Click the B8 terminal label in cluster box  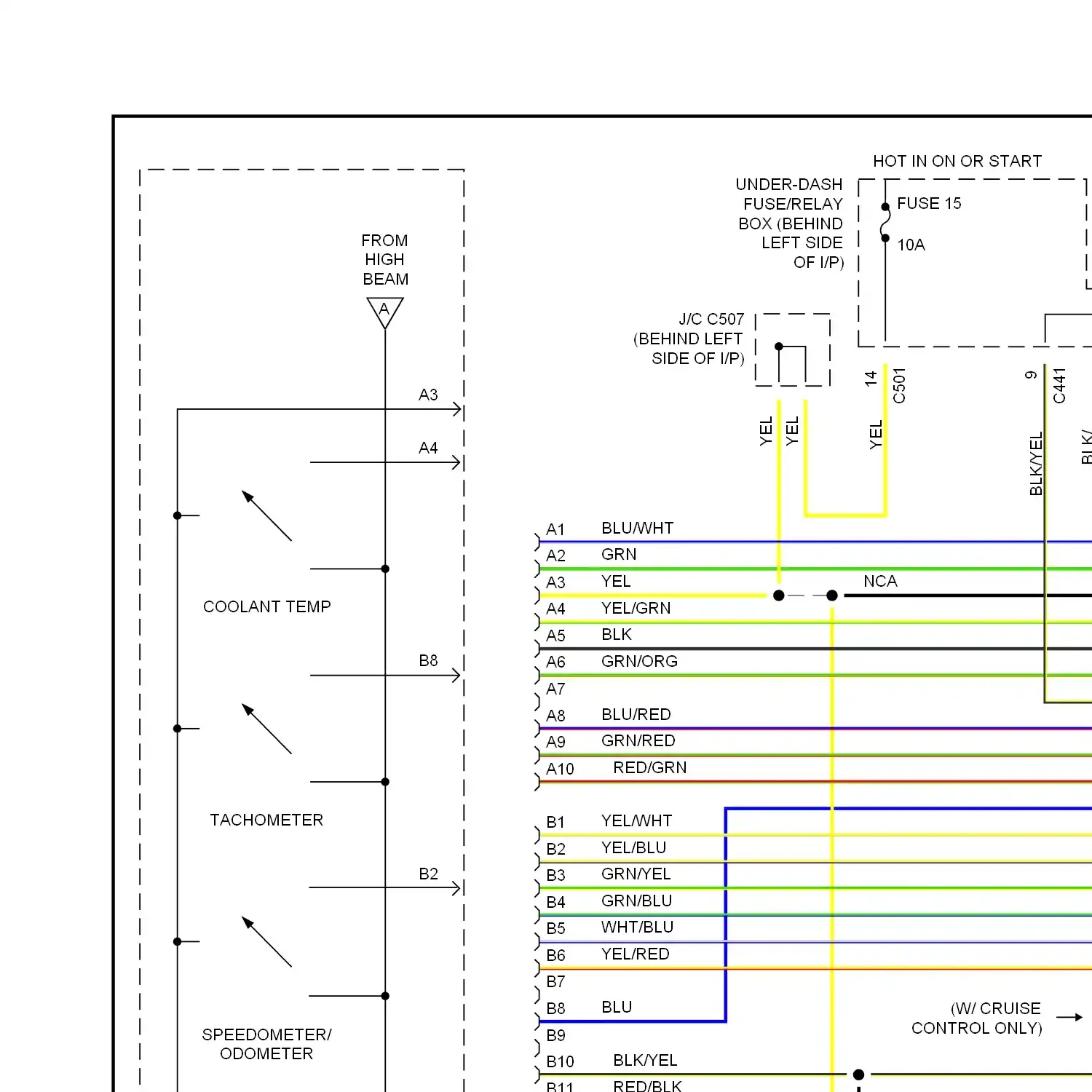[x=428, y=660]
